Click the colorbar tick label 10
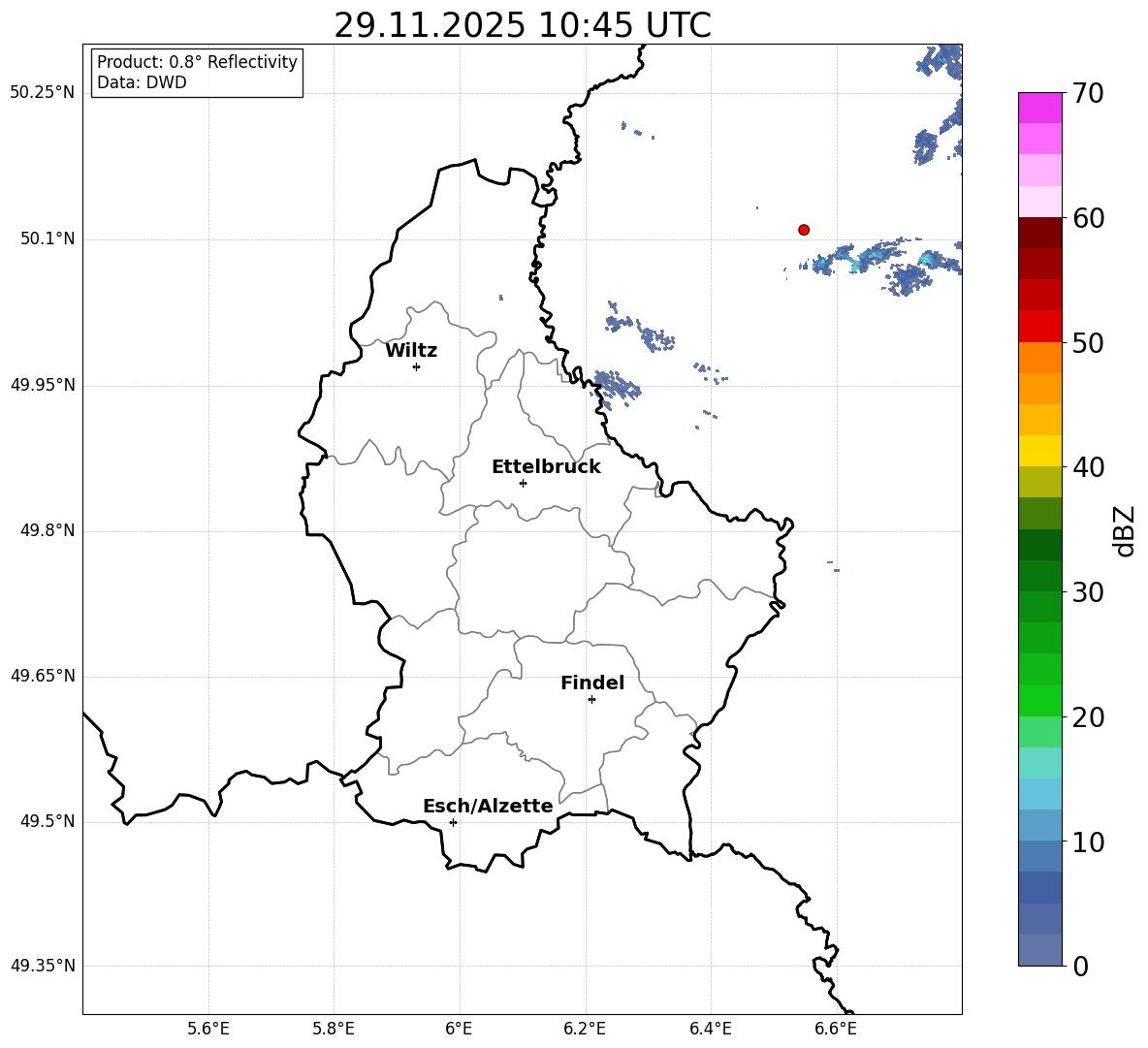The width and height of the screenshot is (1148, 1048). 1088,842
